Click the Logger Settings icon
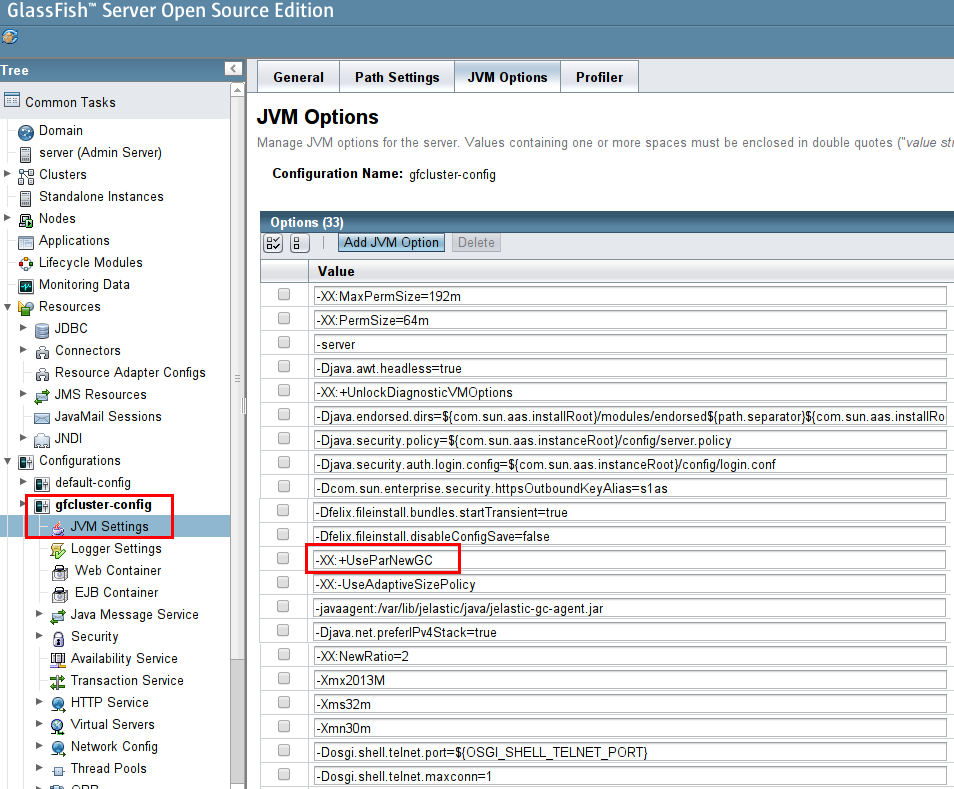954x789 pixels. [x=58, y=549]
